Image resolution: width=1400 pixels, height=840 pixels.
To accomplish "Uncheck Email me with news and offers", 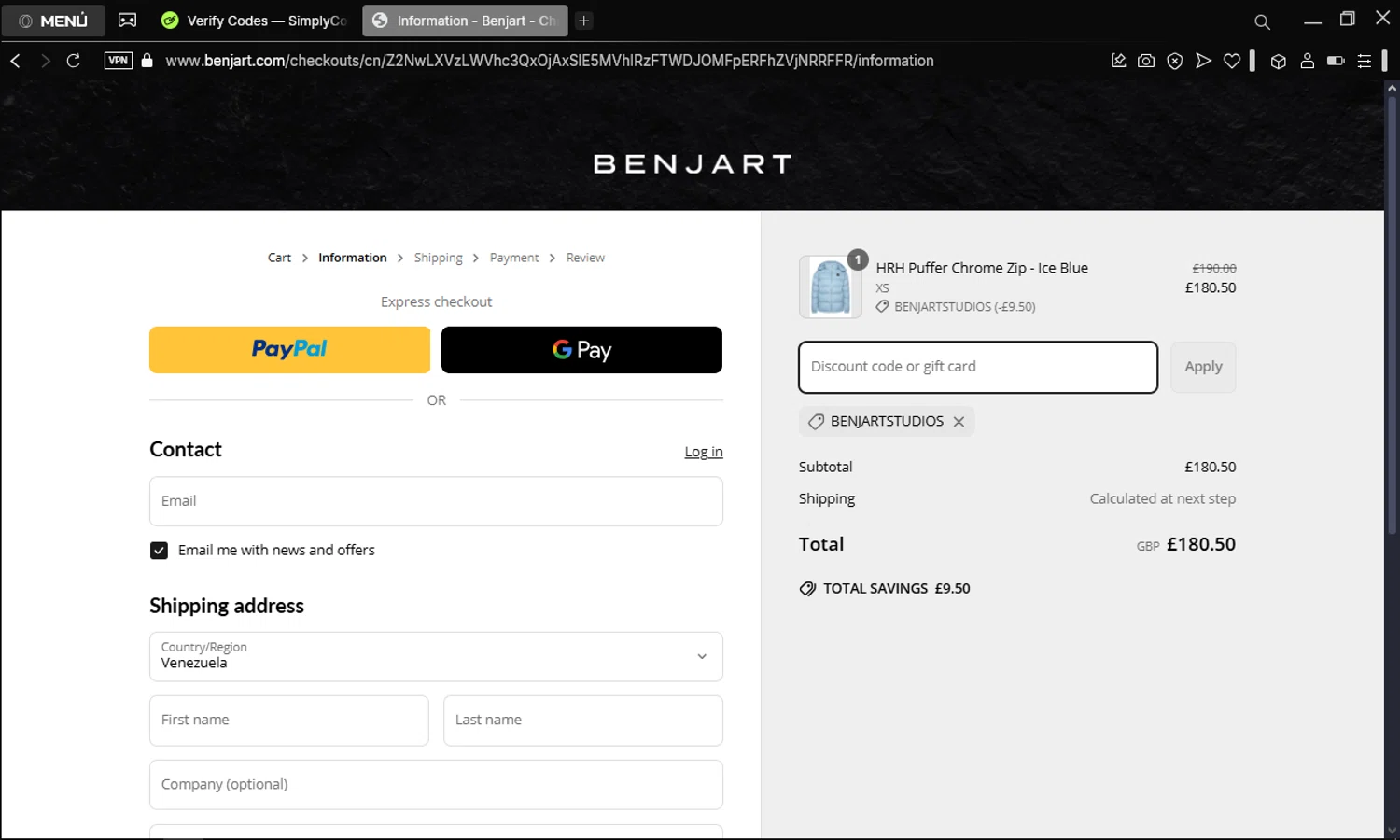I will [x=160, y=551].
